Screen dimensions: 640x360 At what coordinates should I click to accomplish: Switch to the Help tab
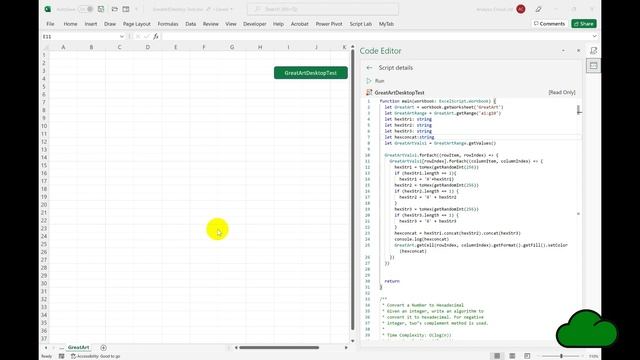[x=278, y=24]
